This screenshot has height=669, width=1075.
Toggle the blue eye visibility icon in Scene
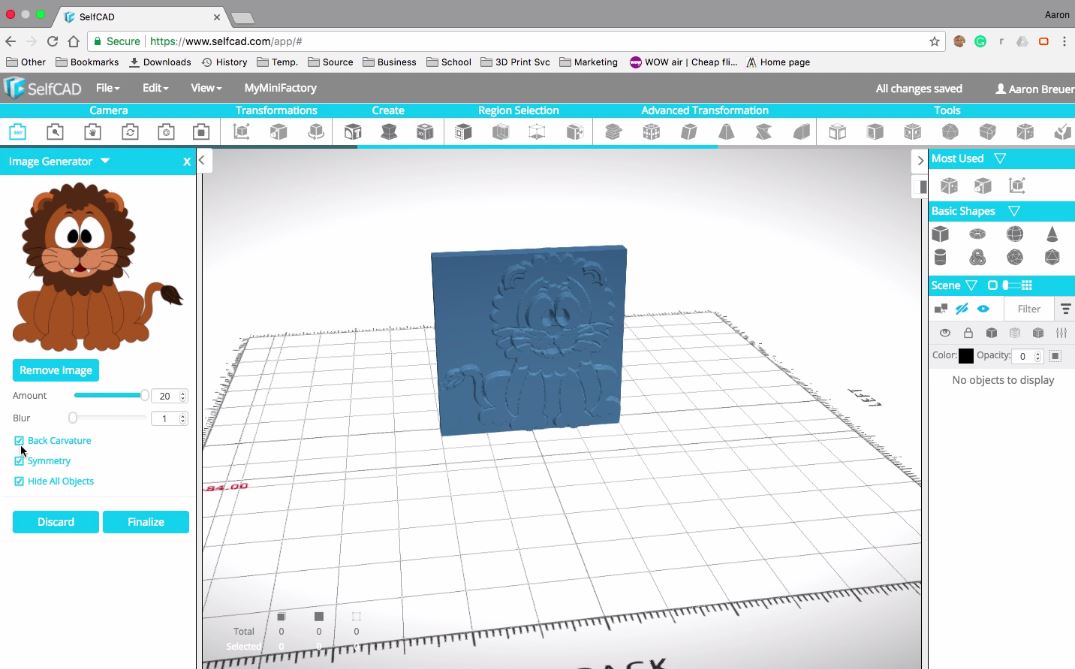pos(983,309)
